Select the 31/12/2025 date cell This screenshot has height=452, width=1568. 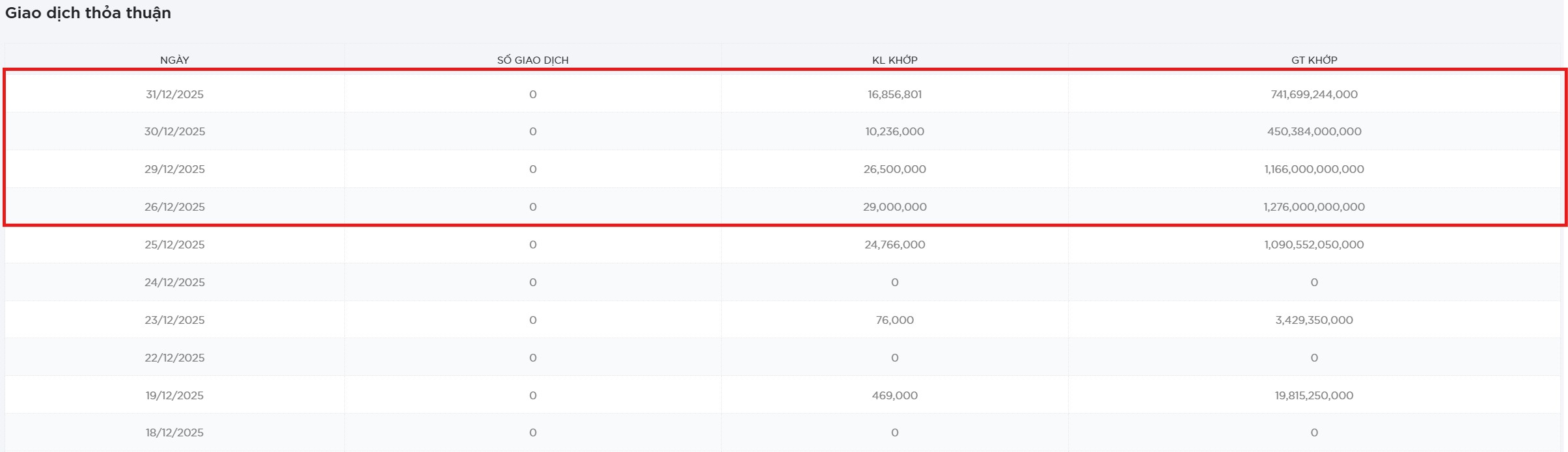(174, 94)
